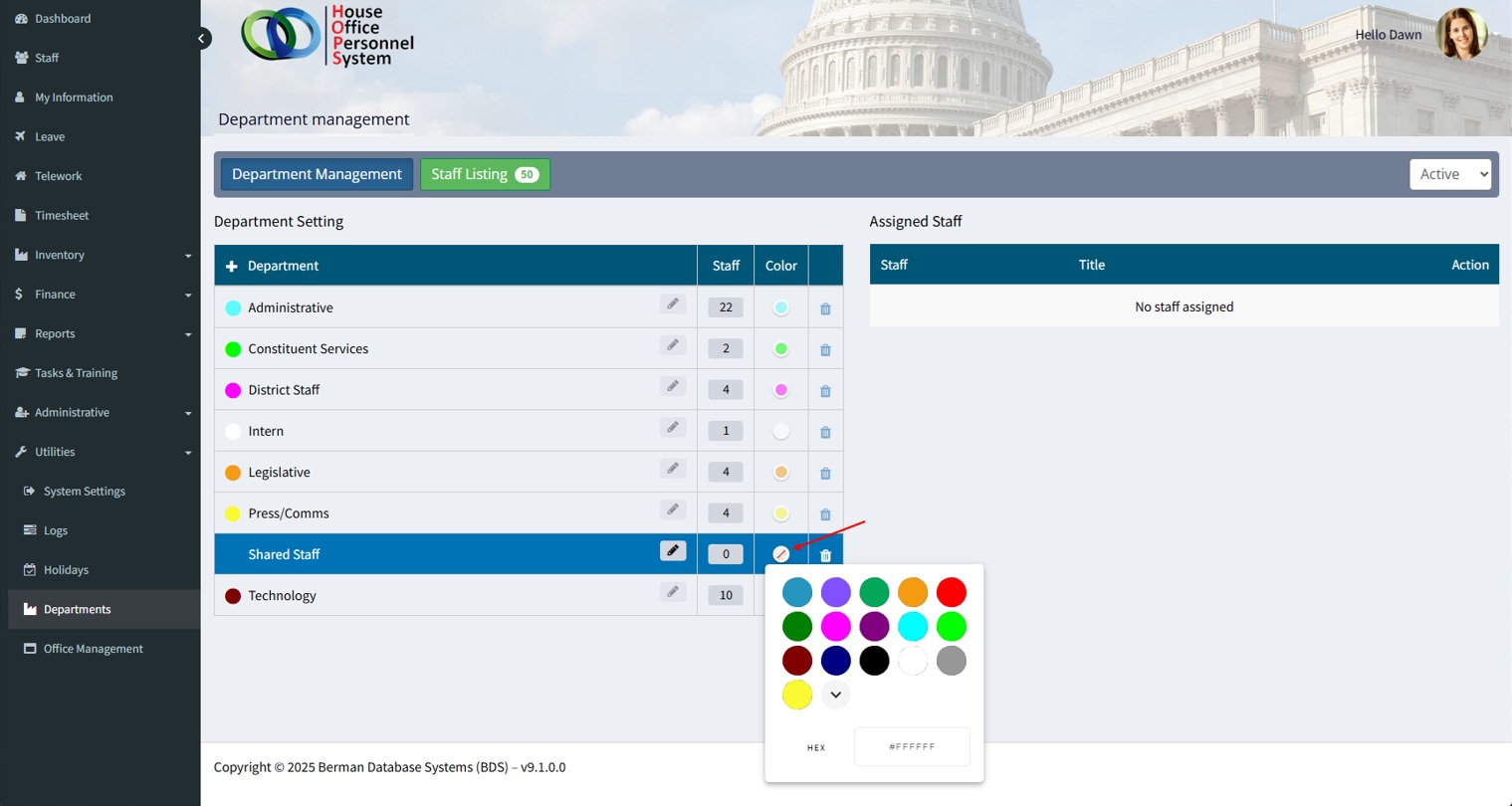Delete the Constituent Services department
Image resolution: width=1512 pixels, height=806 pixels.
tap(825, 350)
